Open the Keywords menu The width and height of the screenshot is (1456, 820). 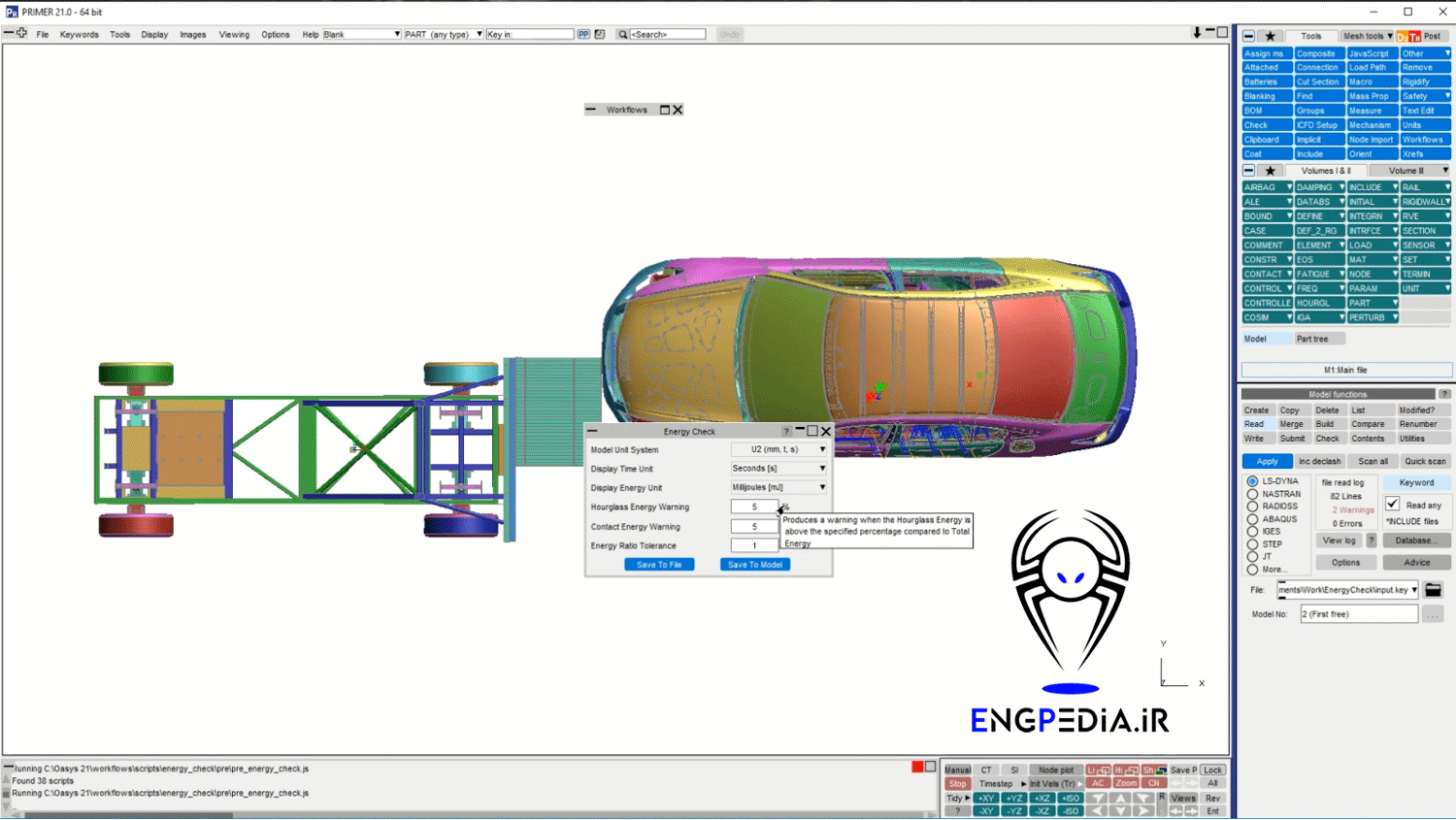(x=79, y=35)
